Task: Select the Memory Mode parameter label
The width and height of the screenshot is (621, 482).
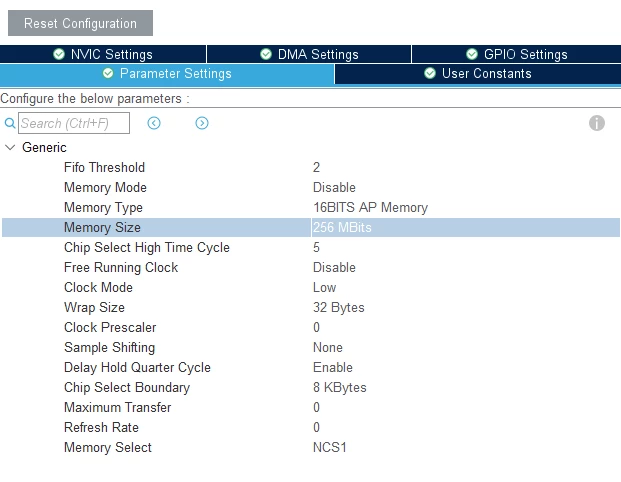Action: pos(105,187)
